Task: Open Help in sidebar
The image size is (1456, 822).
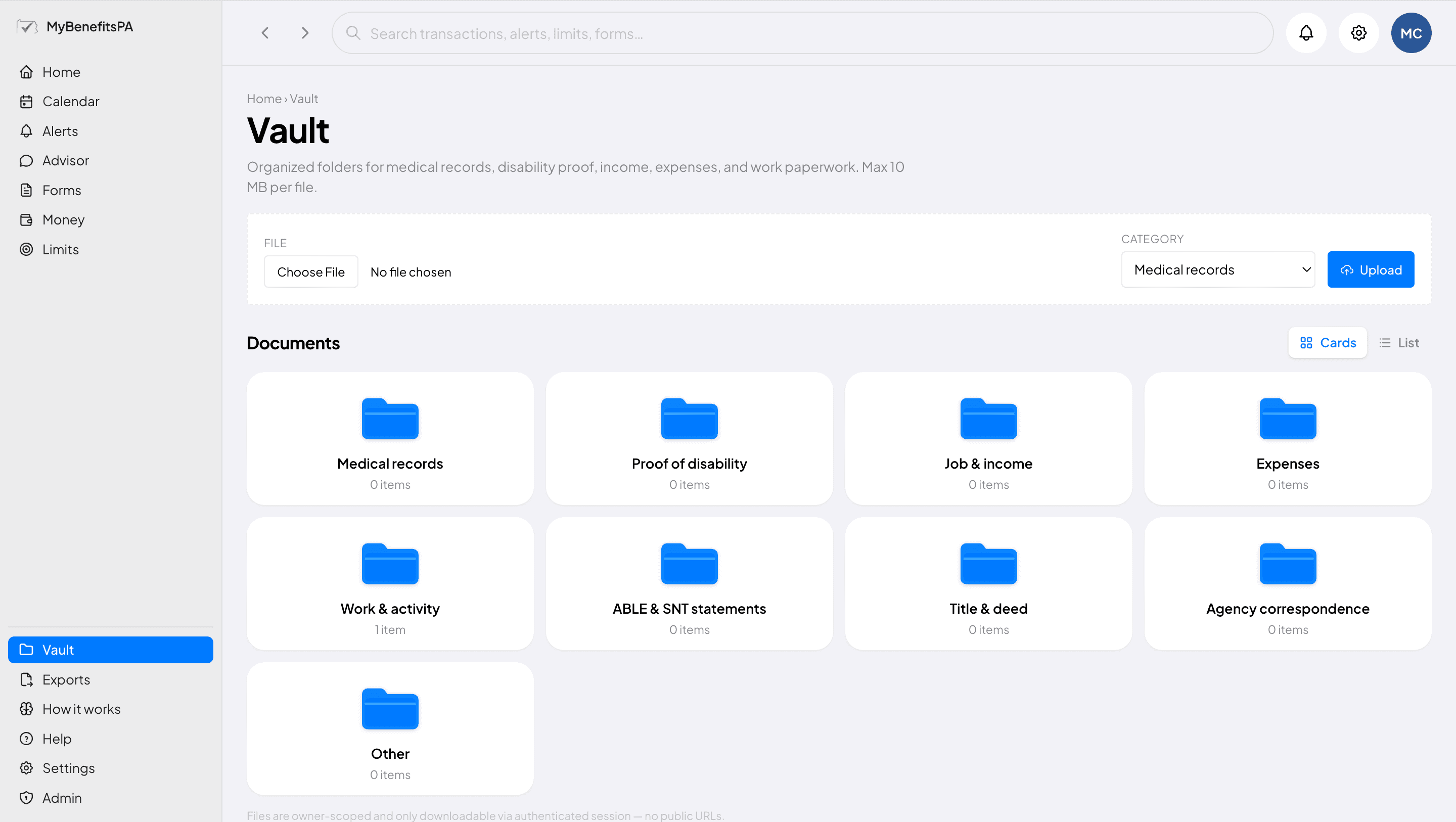Action: pos(110,739)
